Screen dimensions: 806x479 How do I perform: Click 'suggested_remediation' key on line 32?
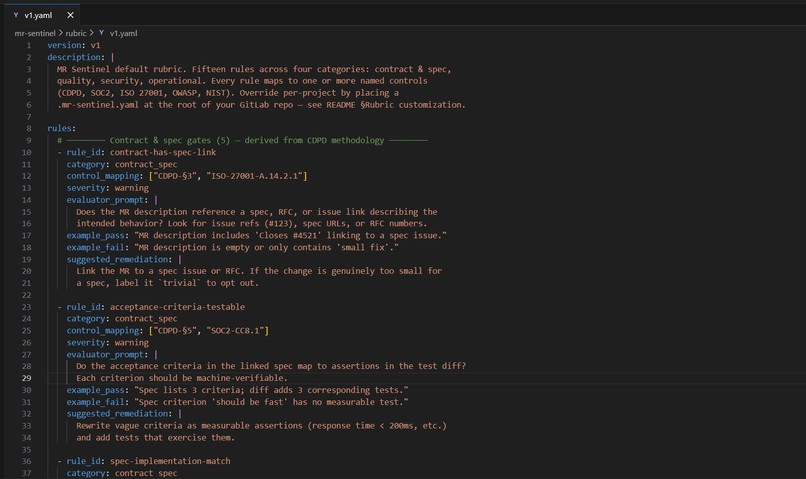tap(117, 413)
